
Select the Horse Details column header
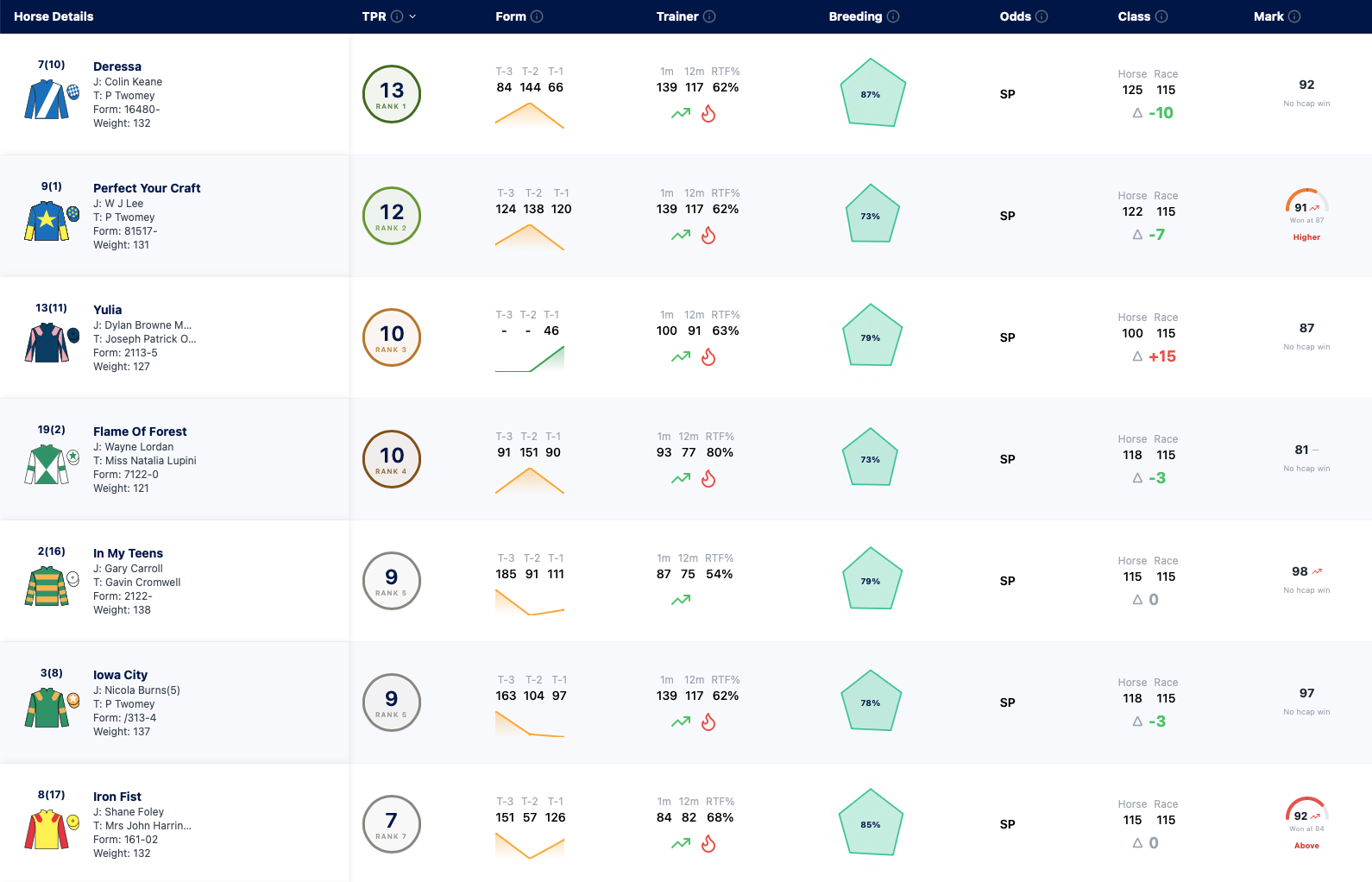(53, 16)
